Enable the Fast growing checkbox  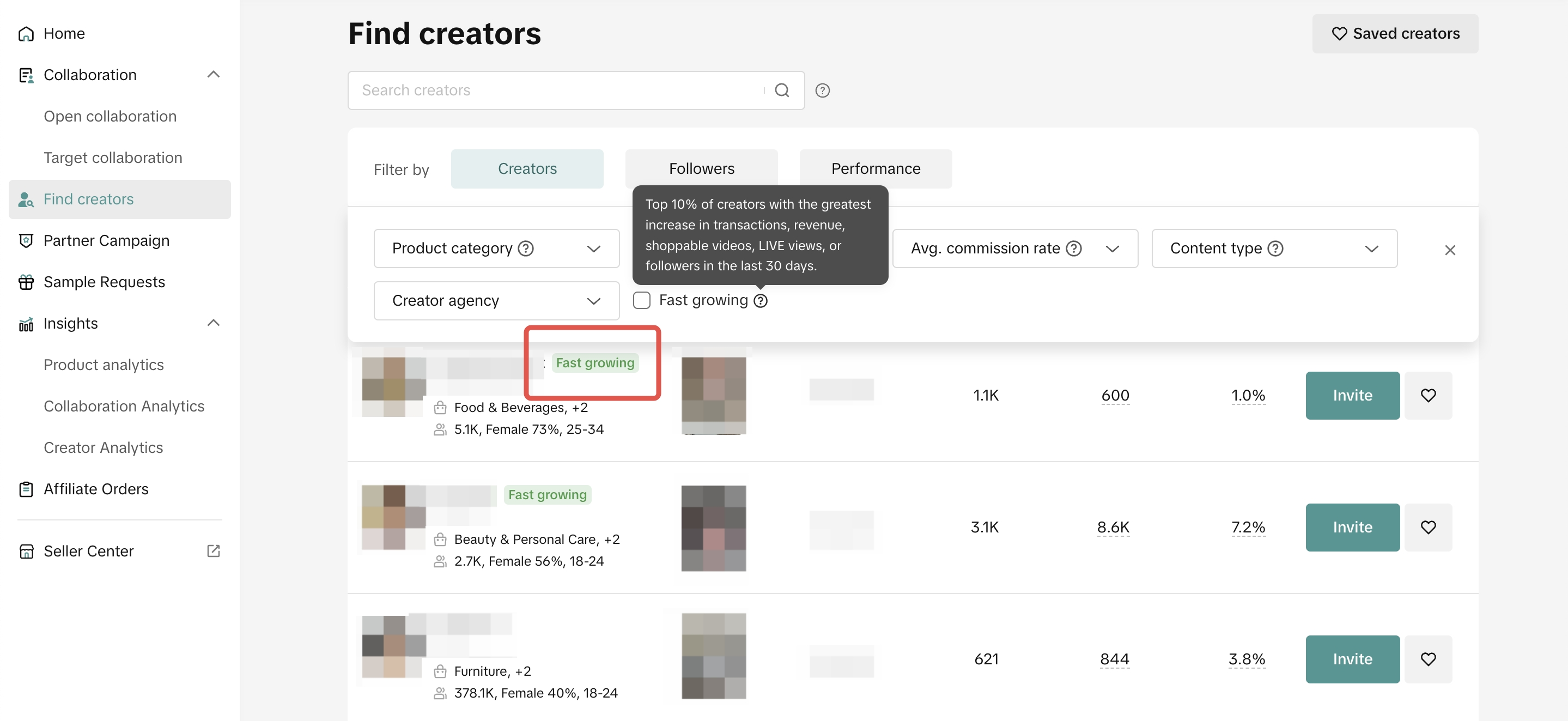[x=642, y=300]
